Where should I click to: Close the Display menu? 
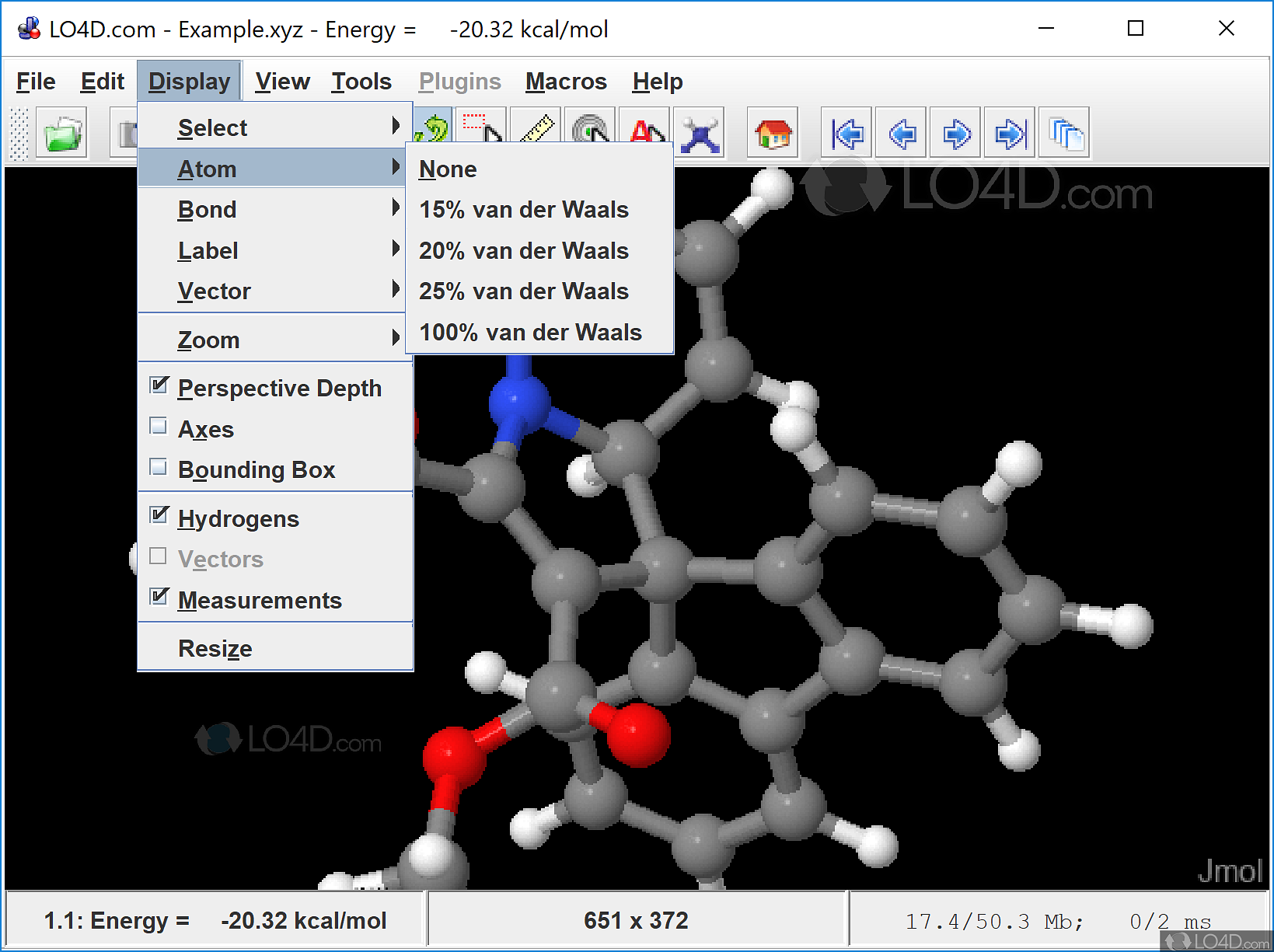click(190, 81)
